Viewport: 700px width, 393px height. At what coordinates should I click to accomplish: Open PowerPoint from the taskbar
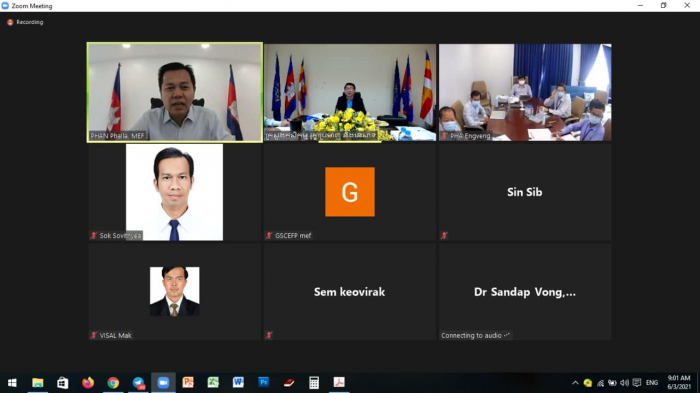point(188,383)
